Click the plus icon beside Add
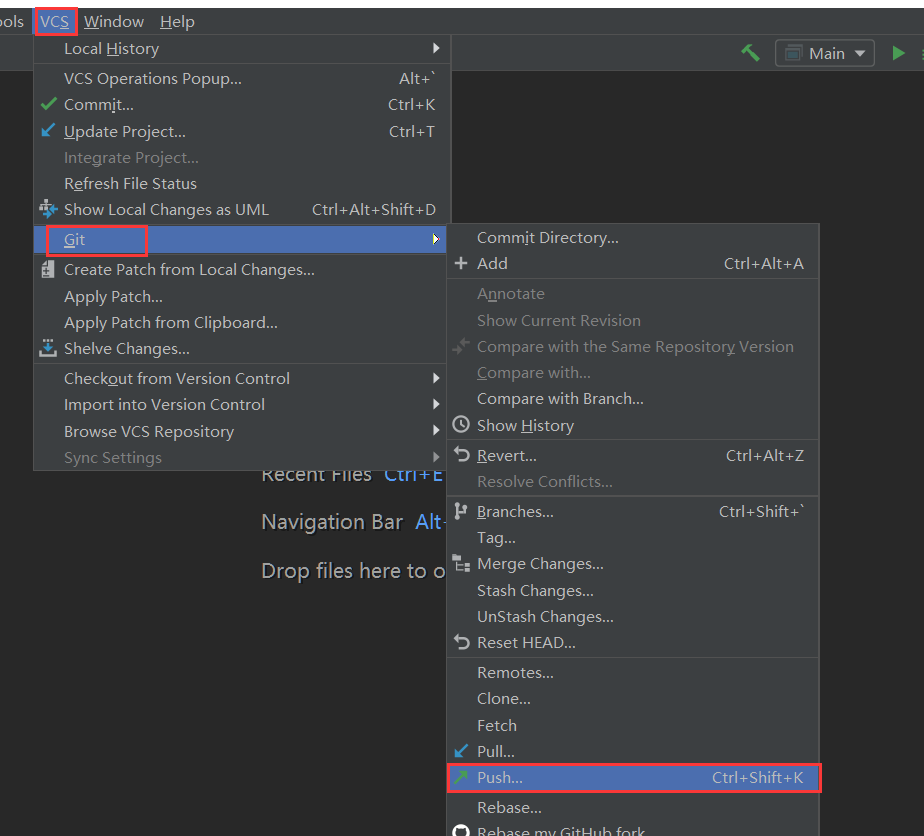Screen dimensions: 924x836 461,263
